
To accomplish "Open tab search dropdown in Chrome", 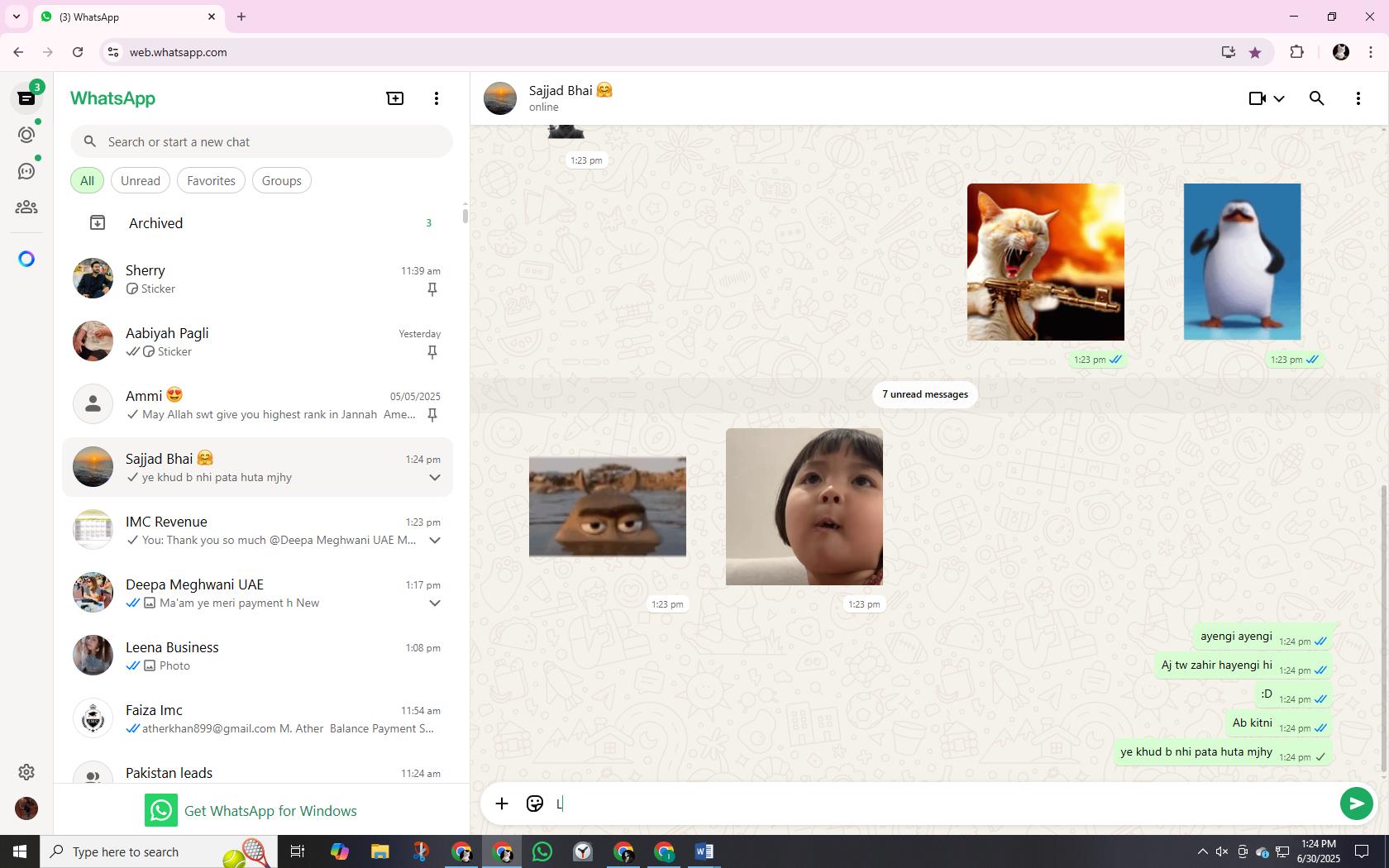I will (x=16, y=17).
